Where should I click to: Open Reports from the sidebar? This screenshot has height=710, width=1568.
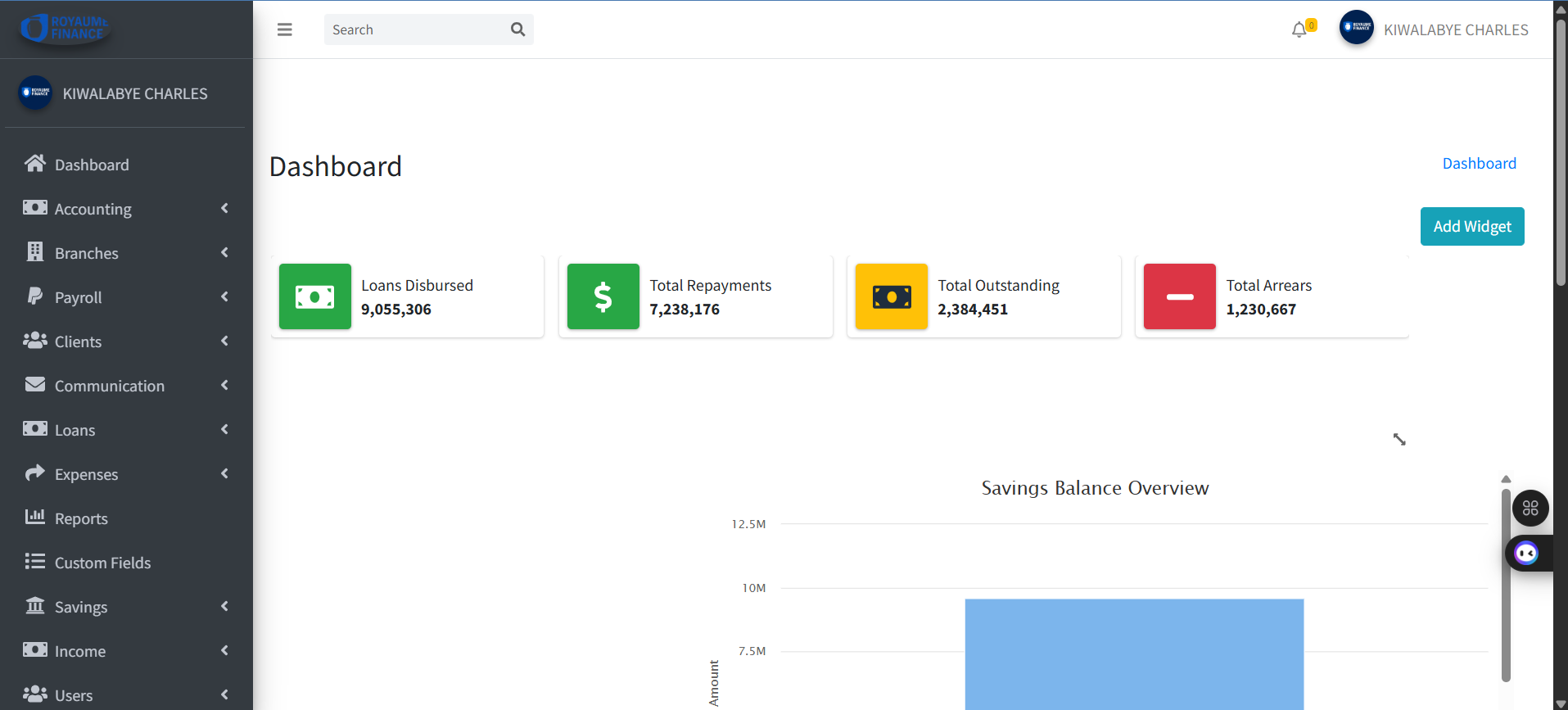[x=81, y=518]
